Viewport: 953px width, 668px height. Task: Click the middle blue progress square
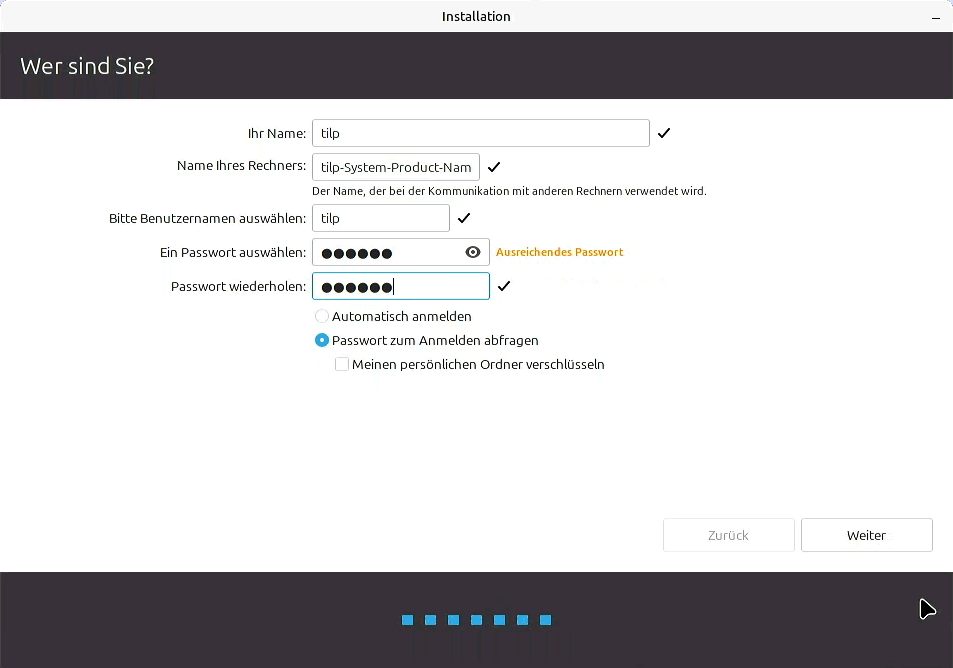pos(477,620)
